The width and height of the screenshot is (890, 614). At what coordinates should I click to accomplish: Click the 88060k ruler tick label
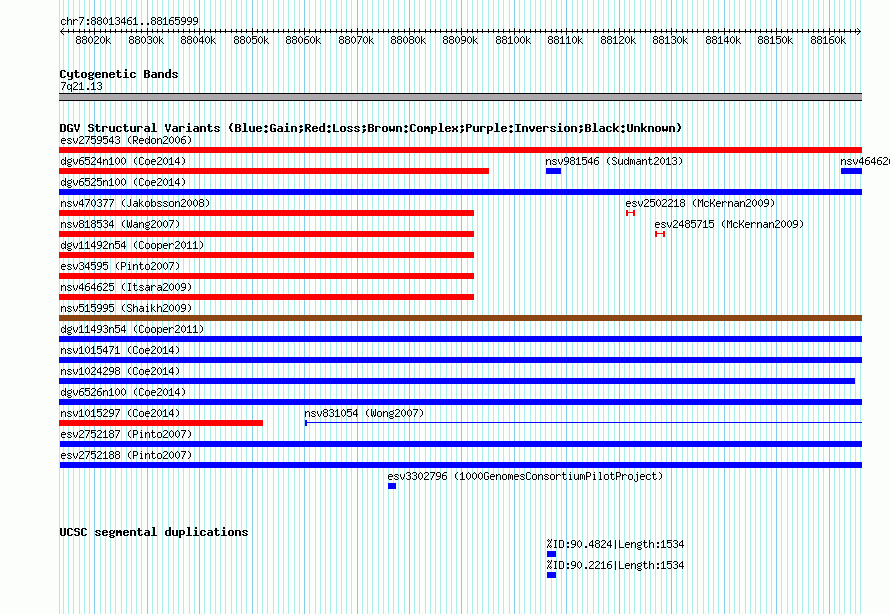(x=303, y=40)
